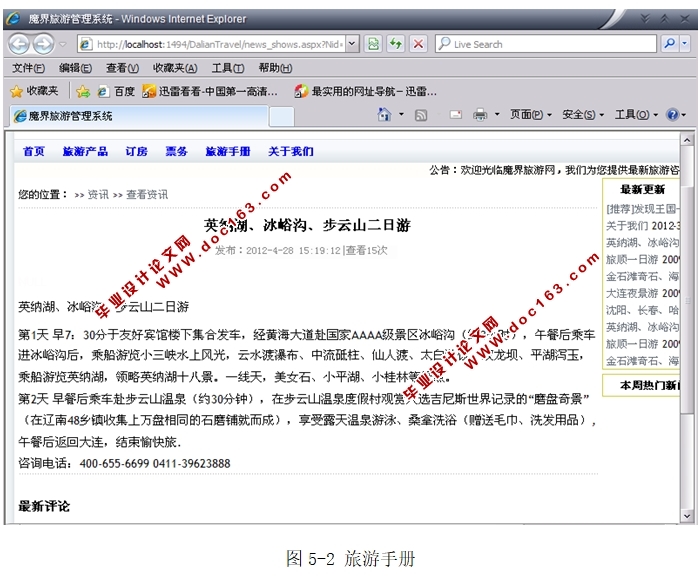The width and height of the screenshot is (698, 577).
Task: Click the blank New Tab button
Action: coord(282,117)
